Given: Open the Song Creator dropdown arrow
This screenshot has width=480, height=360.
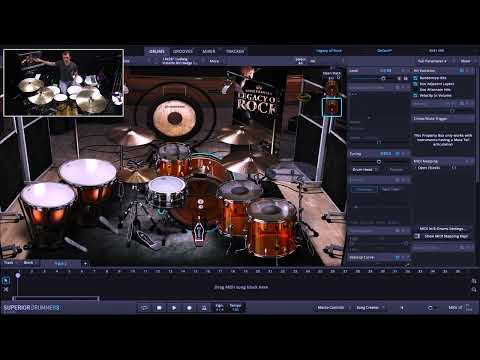Looking at the screenshot, I should point(383,307).
